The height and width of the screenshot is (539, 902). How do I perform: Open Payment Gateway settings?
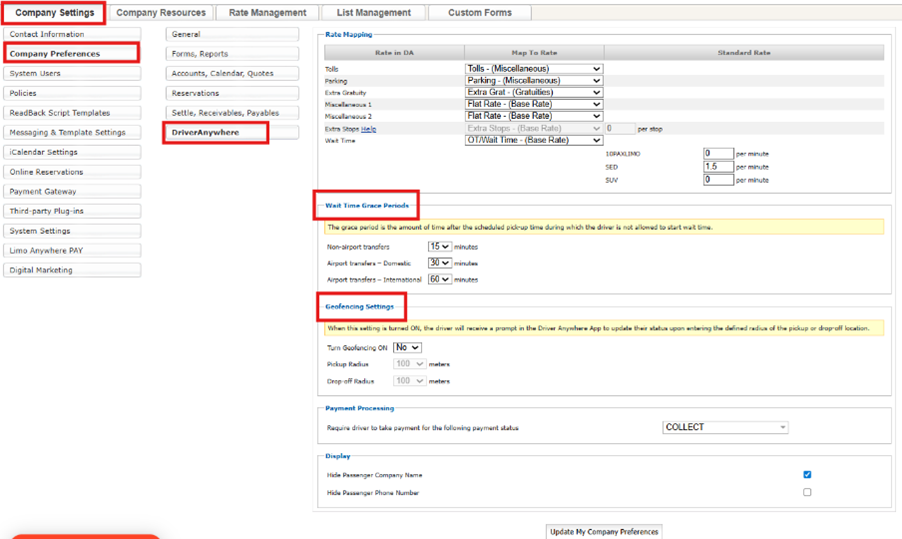[x=71, y=191]
